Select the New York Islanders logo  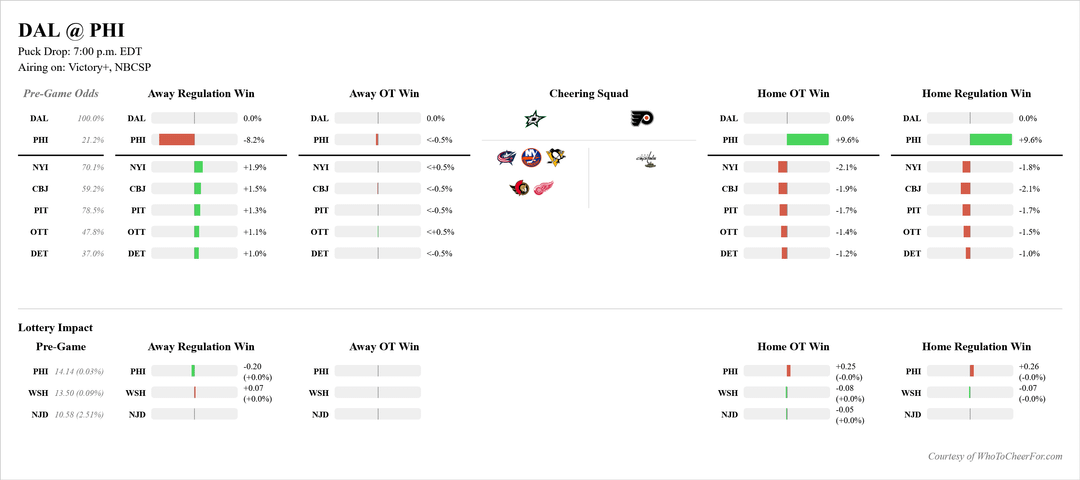click(x=531, y=158)
